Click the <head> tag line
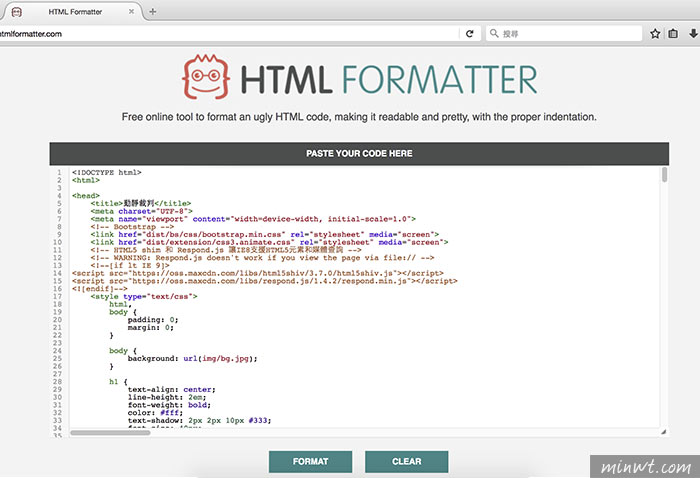 [86, 195]
